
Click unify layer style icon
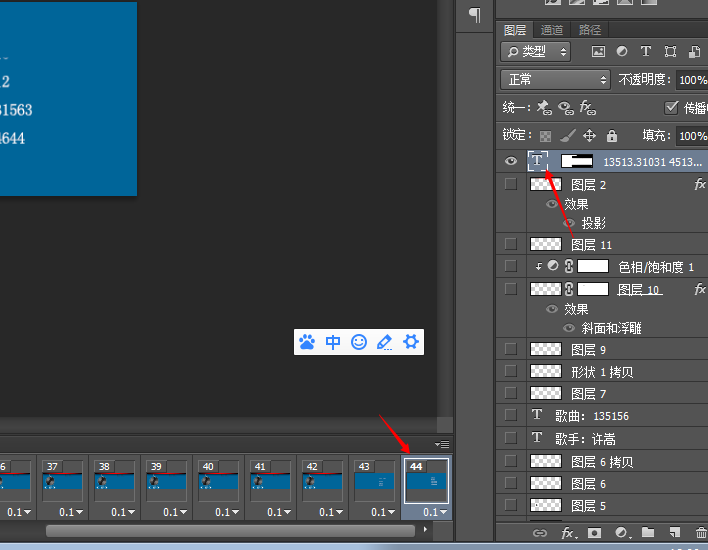587,107
